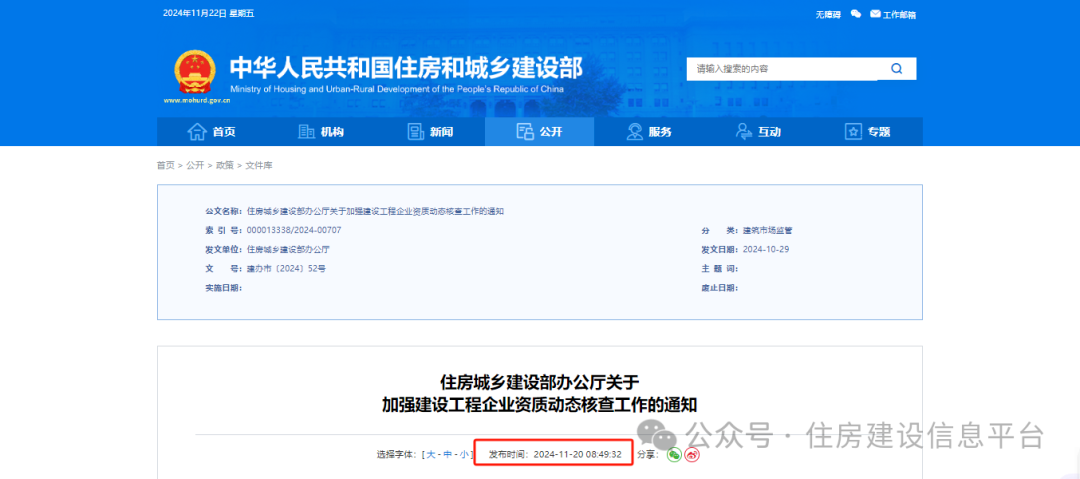Viewport: 1080px width, 479px height.
Task: Click the 服务 person icon in navigation
Action: tap(634, 132)
